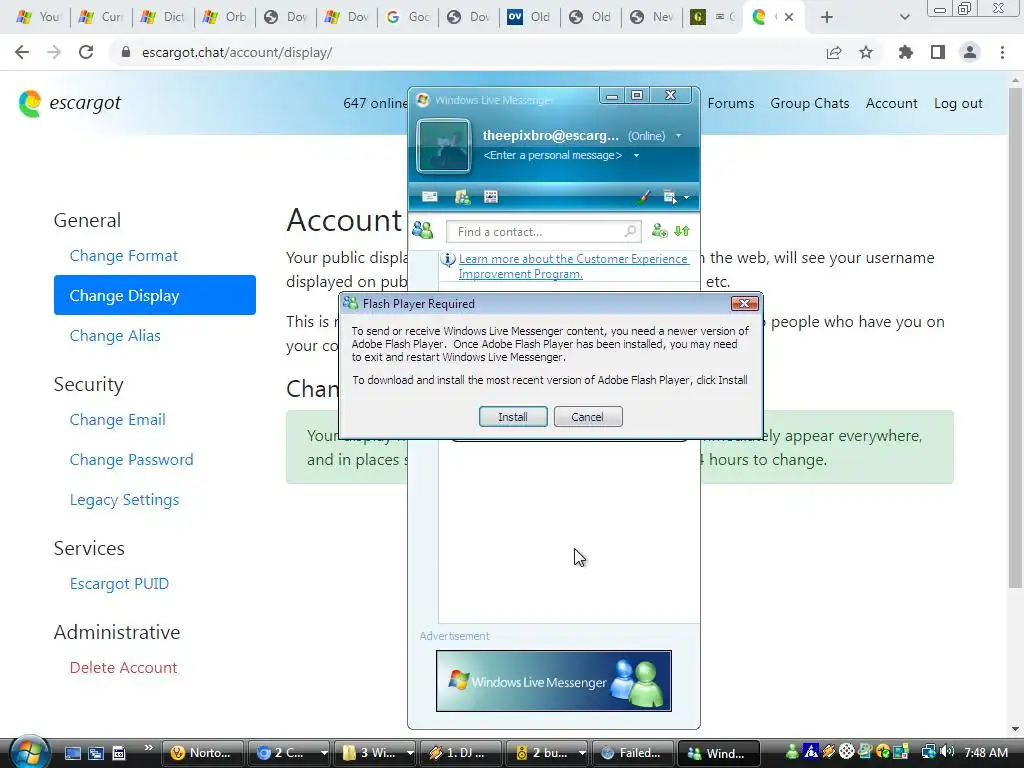Open the film-strip video icon in Messenger toolbar
Image resolution: width=1024 pixels, height=768 pixels.
[x=491, y=197]
